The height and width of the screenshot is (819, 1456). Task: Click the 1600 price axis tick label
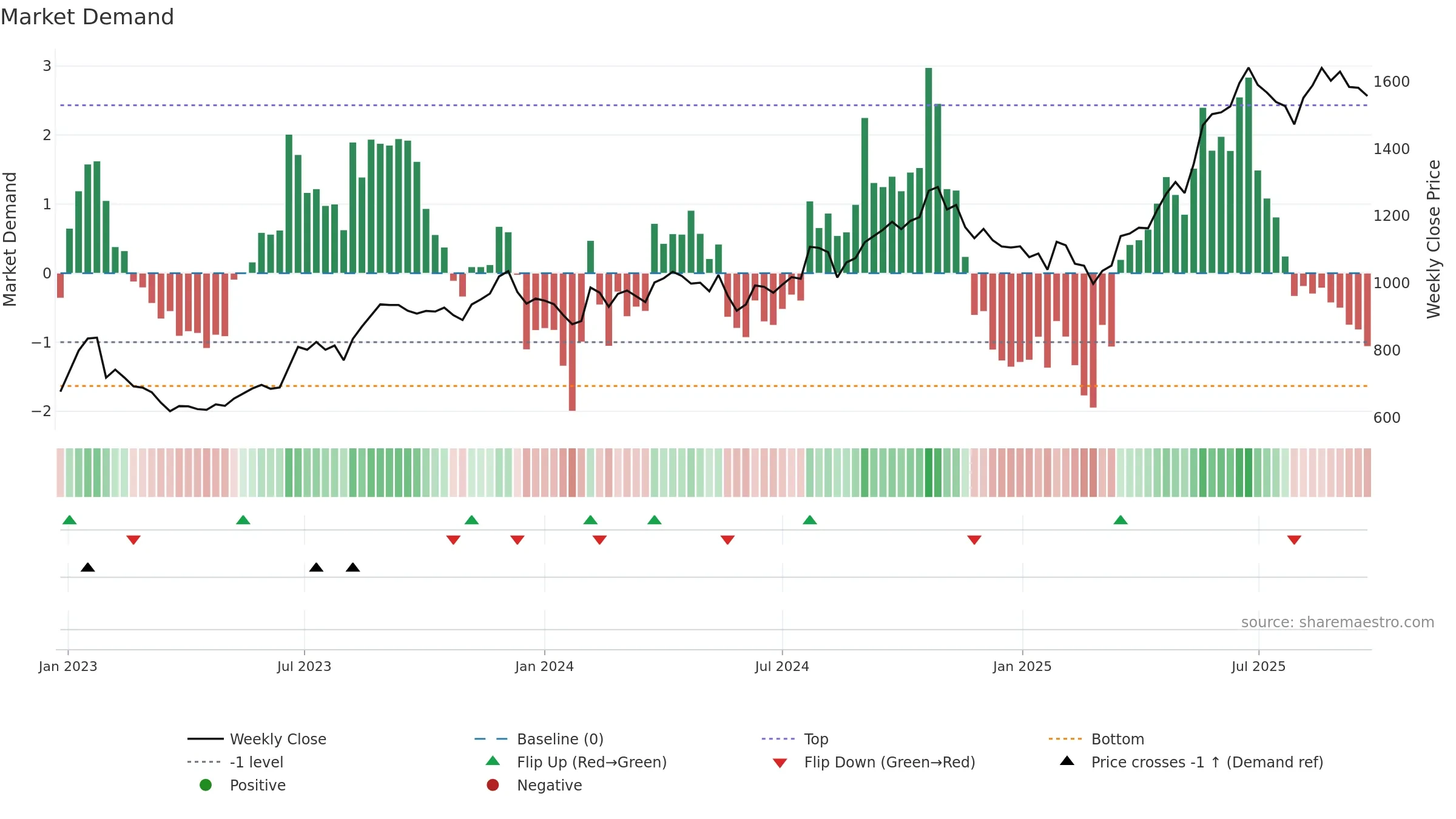click(x=1391, y=82)
